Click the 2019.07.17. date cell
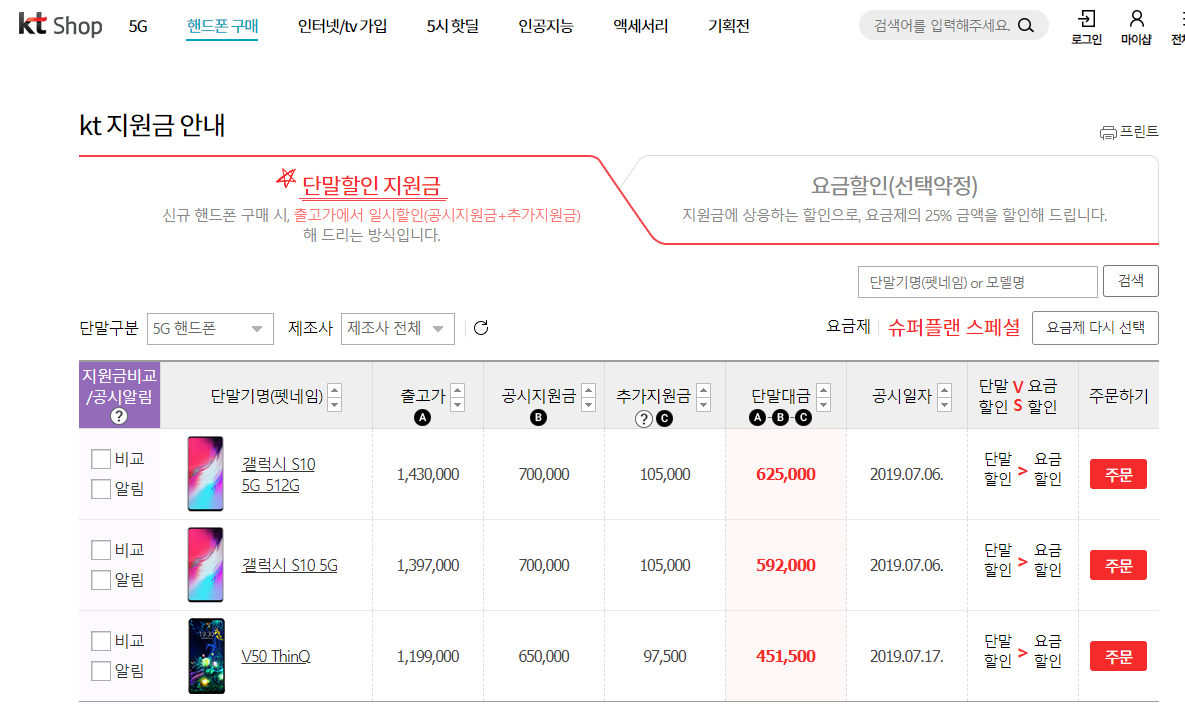 click(x=906, y=656)
